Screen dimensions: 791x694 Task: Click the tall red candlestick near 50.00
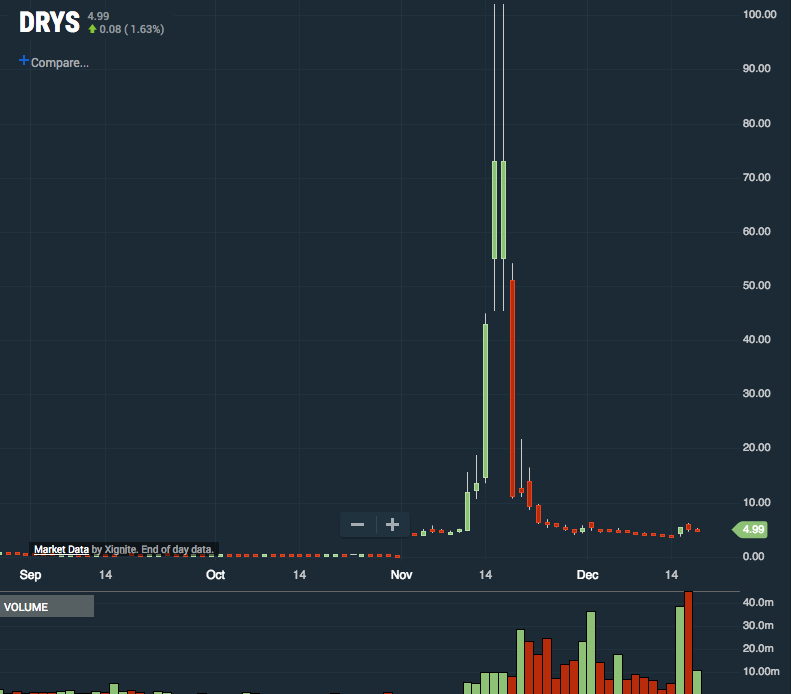512,385
